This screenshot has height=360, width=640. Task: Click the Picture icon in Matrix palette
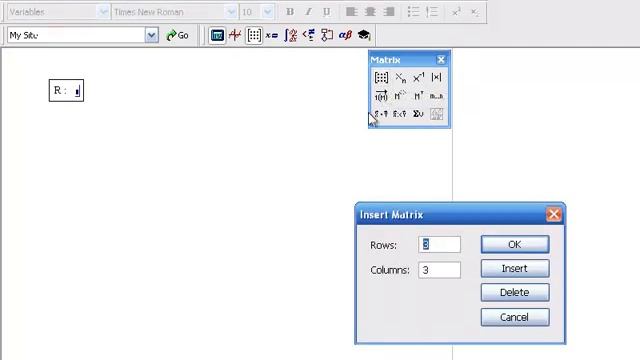[x=436, y=114]
